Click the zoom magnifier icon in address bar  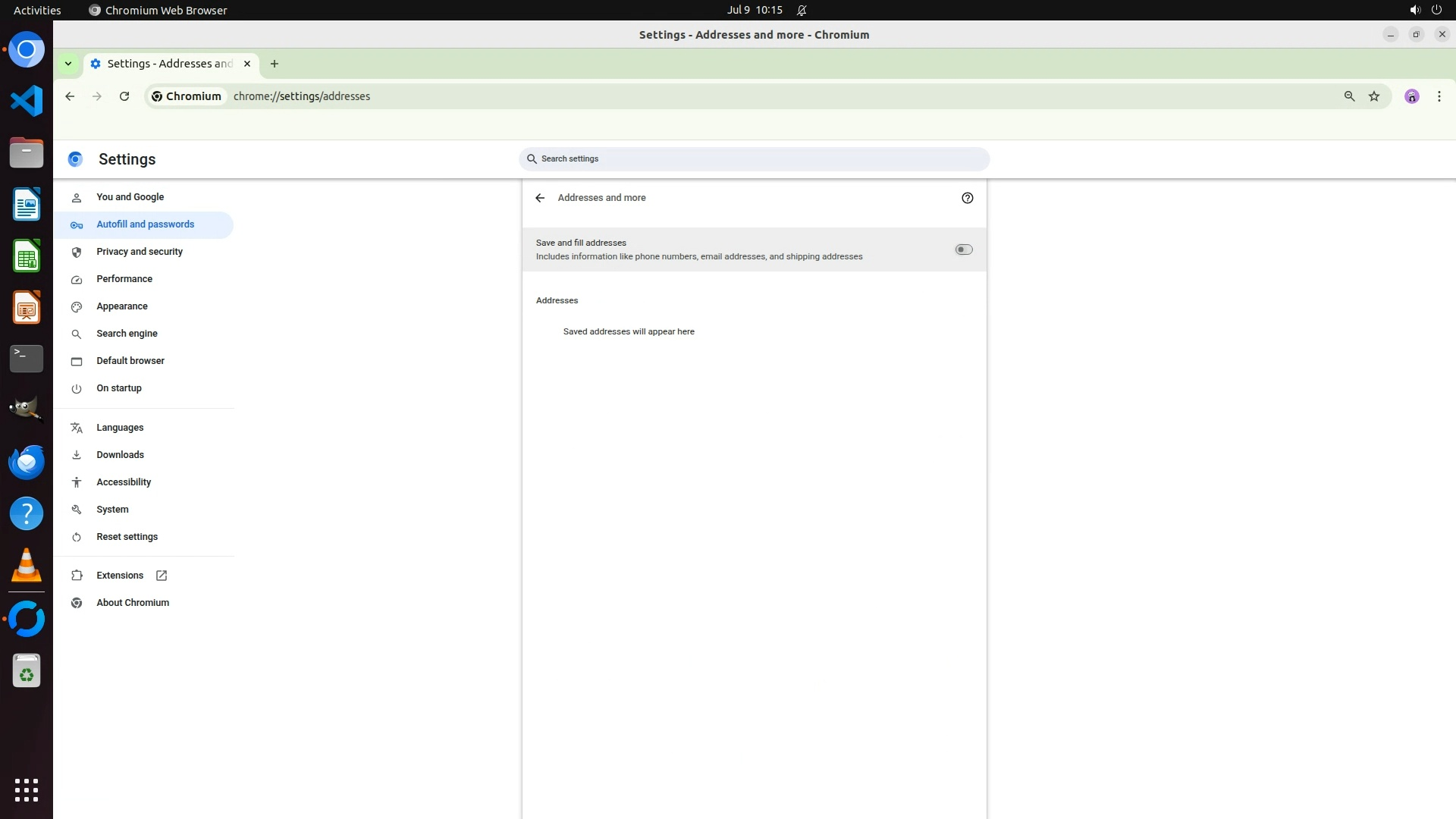point(1349,96)
